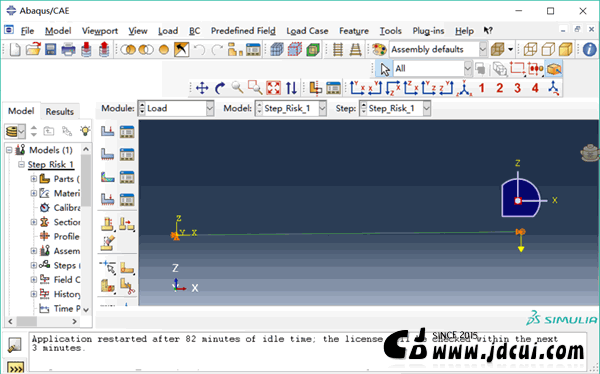This screenshot has width=600, height=374.
Task: Click the Create Load tool icon
Action: coord(108,131)
